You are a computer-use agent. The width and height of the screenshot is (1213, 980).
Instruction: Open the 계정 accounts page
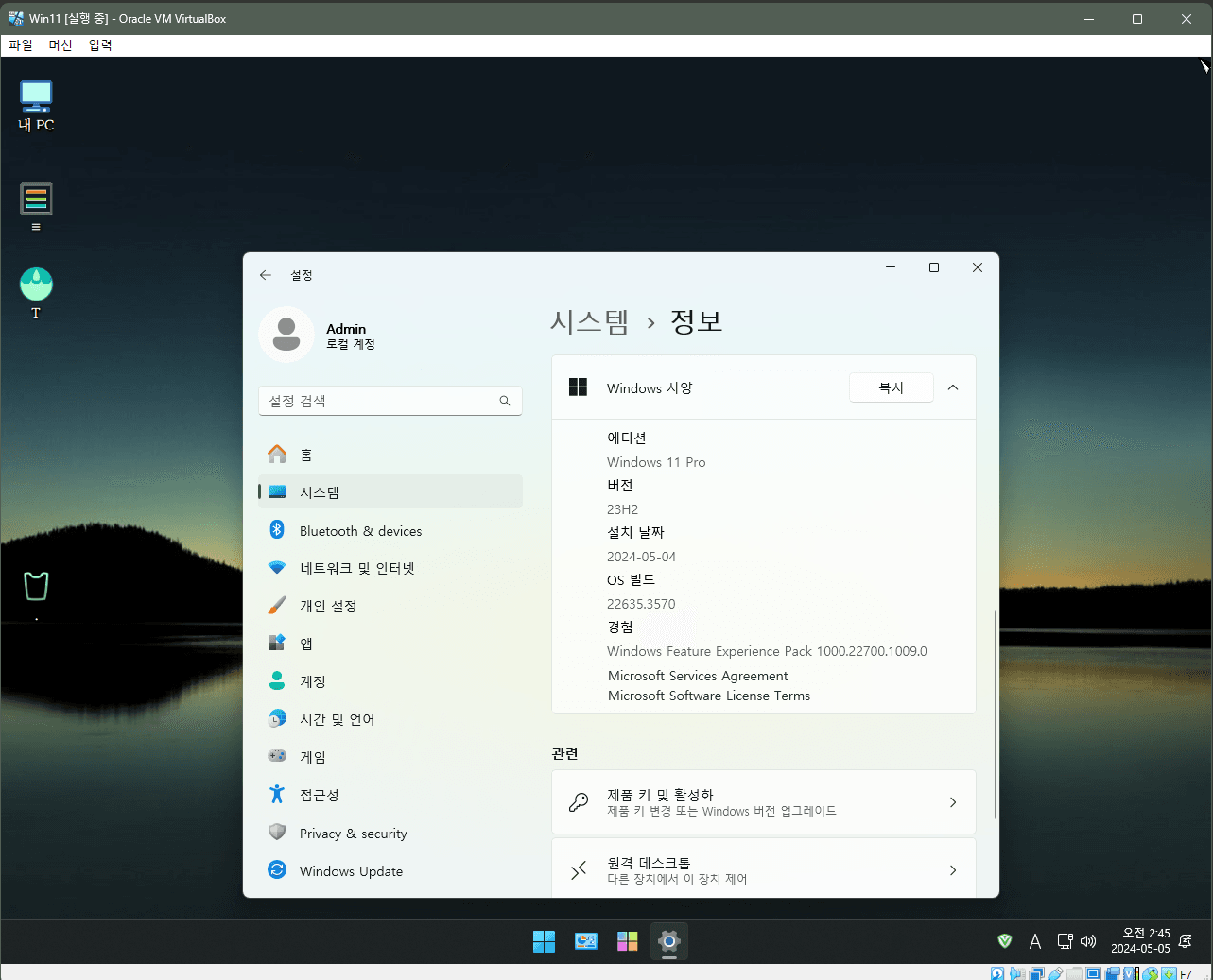(x=390, y=681)
